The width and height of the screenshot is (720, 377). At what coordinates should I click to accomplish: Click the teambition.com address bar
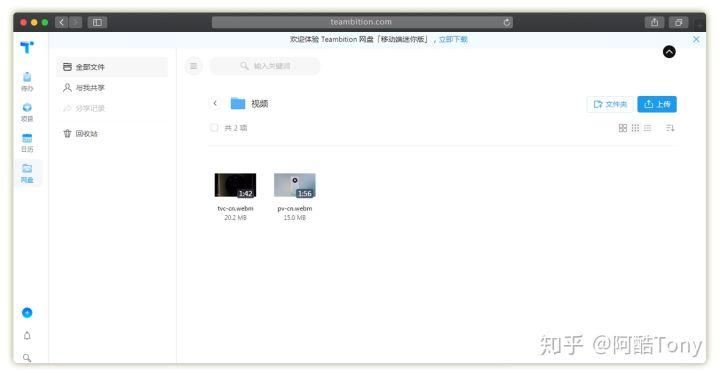362,22
